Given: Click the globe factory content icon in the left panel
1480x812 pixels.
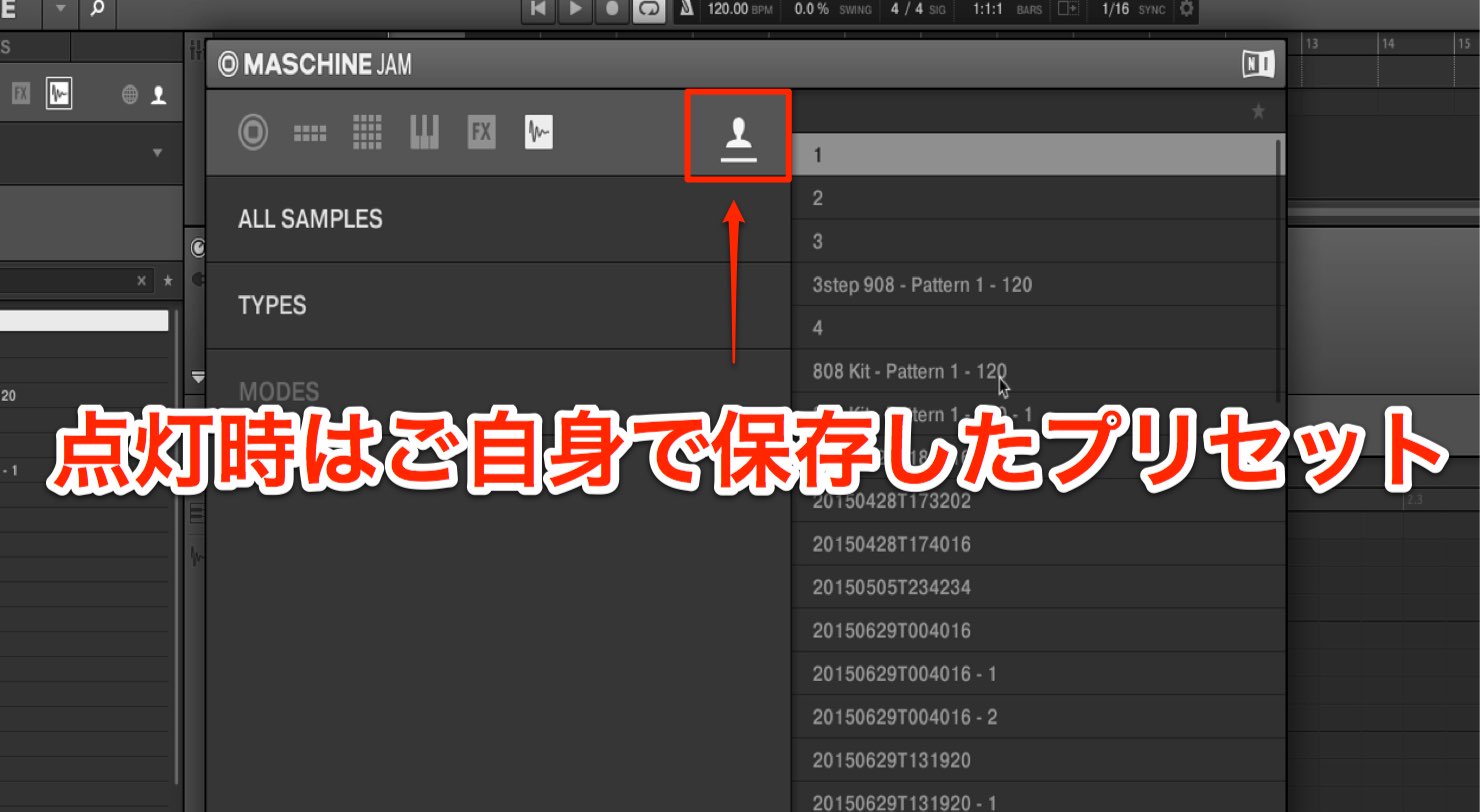Looking at the screenshot, I should point(129,95).
